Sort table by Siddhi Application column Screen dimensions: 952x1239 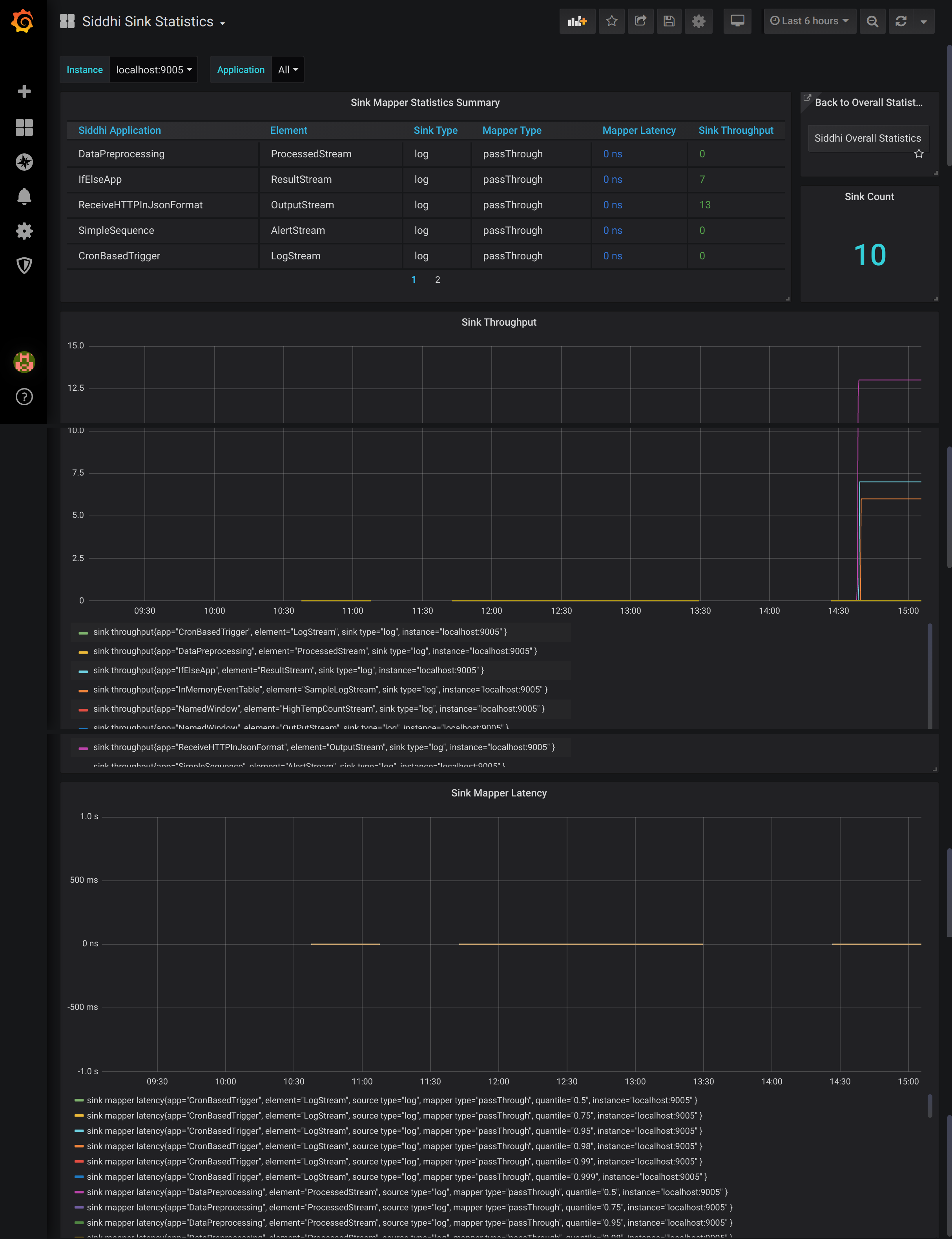point(120,130)
